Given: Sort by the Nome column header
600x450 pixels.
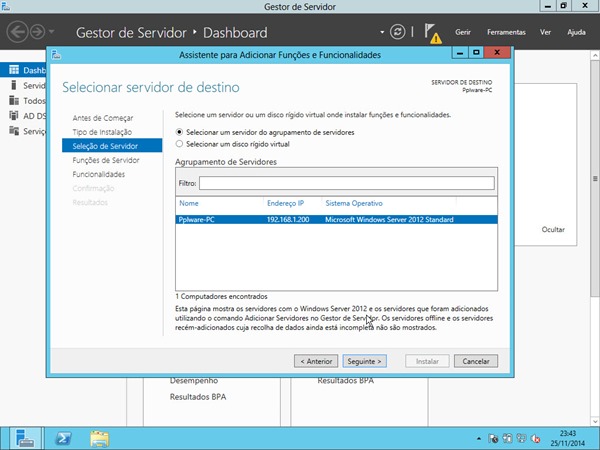Looking at the screenshot, I should click(x=189, y=203).
